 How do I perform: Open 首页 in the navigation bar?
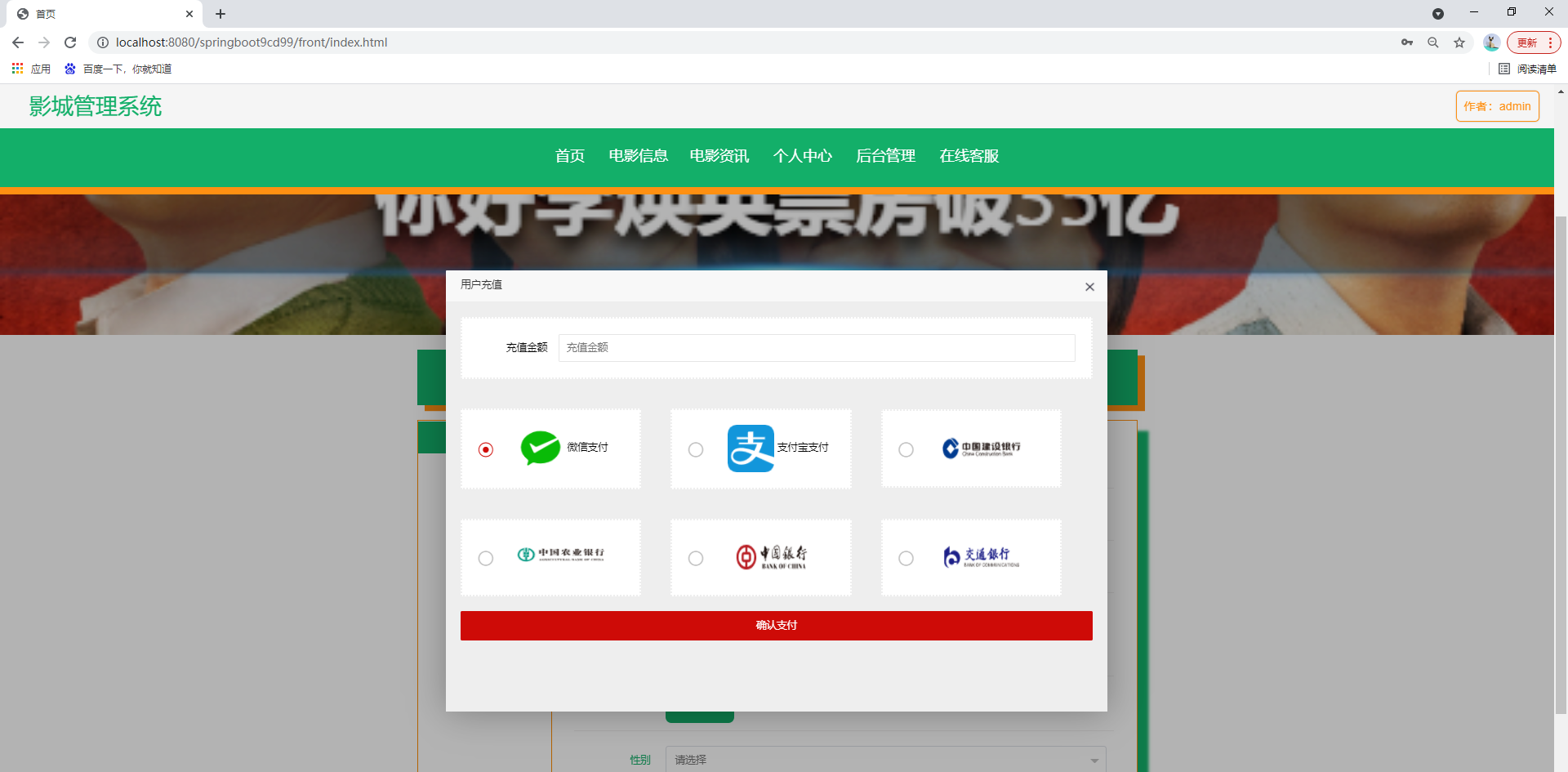570,156
